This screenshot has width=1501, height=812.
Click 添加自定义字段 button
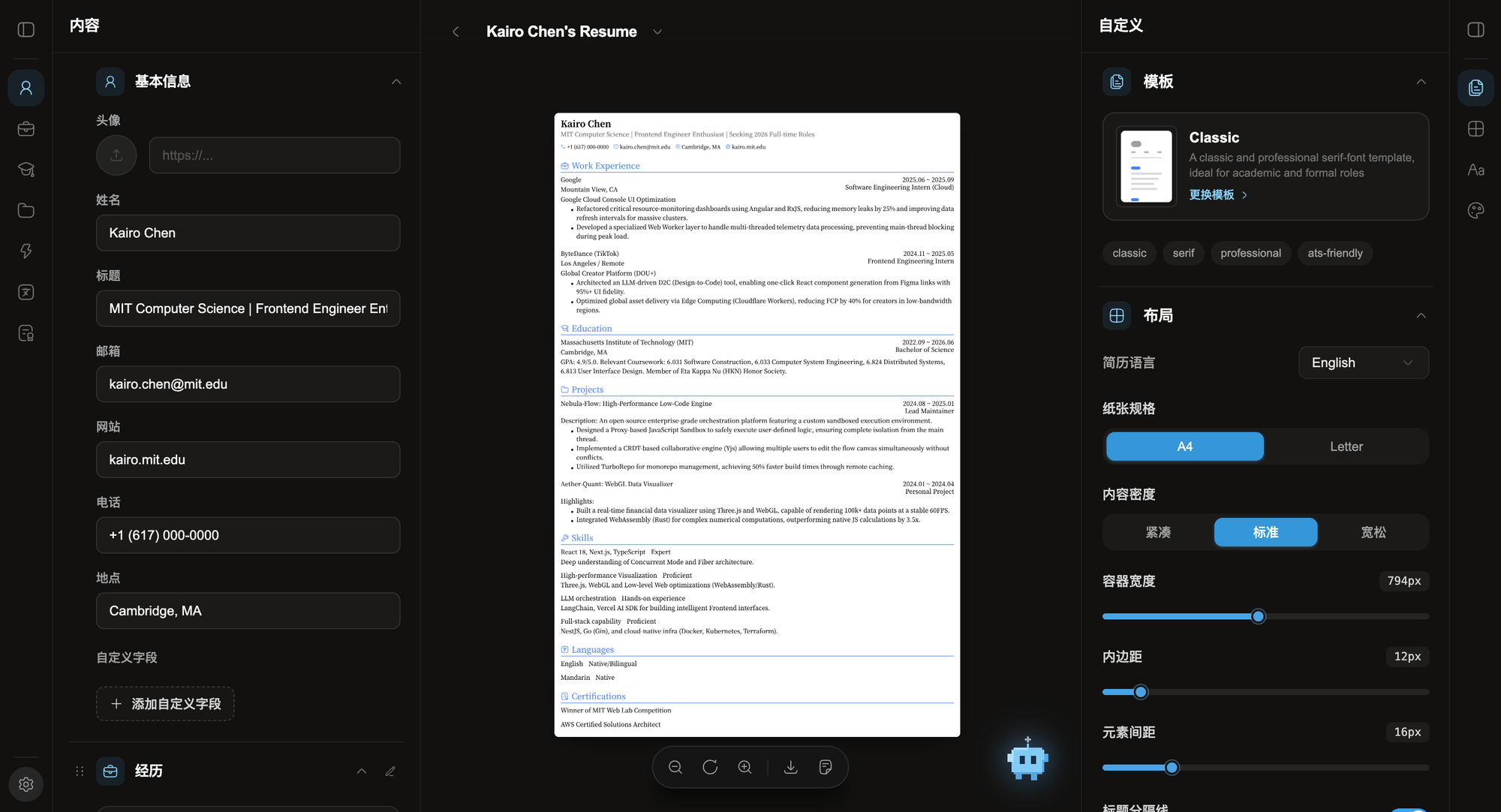[165, 704]
